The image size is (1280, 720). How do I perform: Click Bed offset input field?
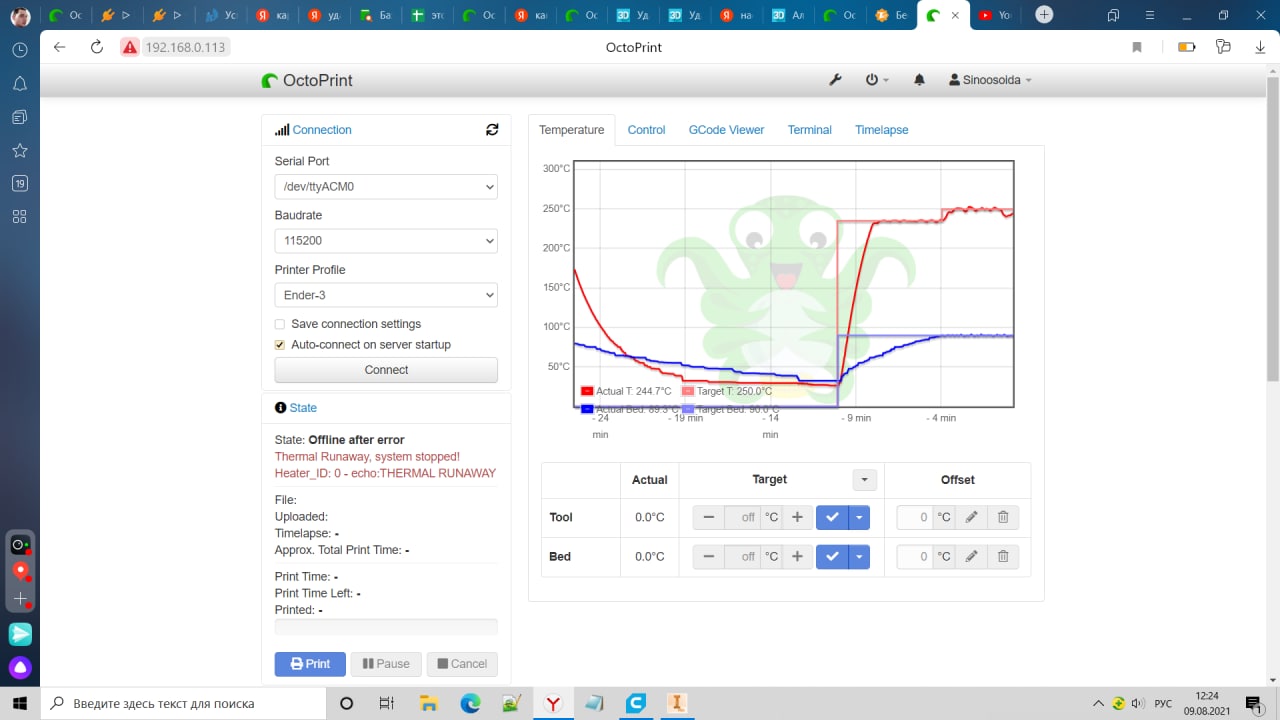[915, 556]
